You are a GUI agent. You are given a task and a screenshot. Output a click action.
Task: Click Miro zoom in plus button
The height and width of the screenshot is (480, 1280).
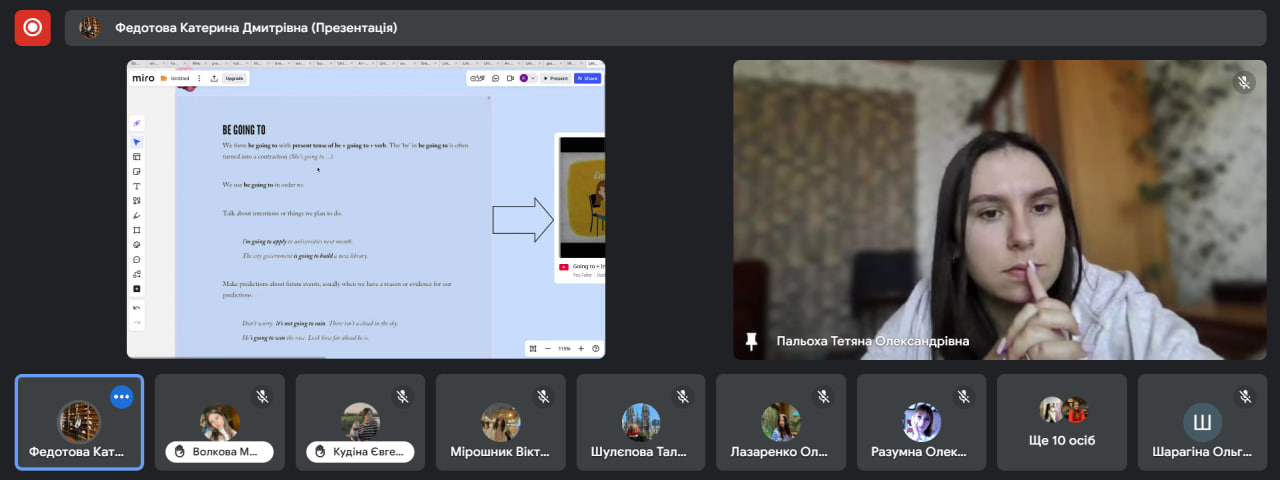tap(581, 348)
